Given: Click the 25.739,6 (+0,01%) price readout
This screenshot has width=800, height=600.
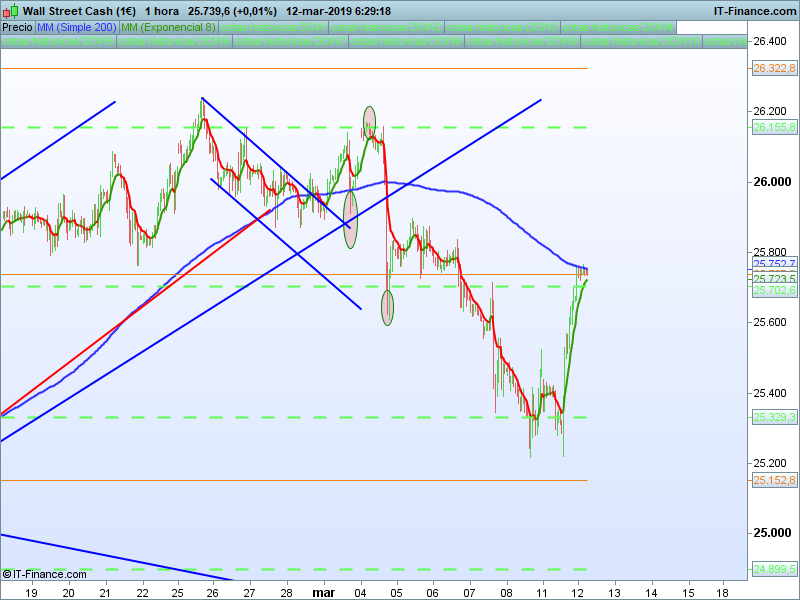Looking at the screenshot, I should click(232, 11).
